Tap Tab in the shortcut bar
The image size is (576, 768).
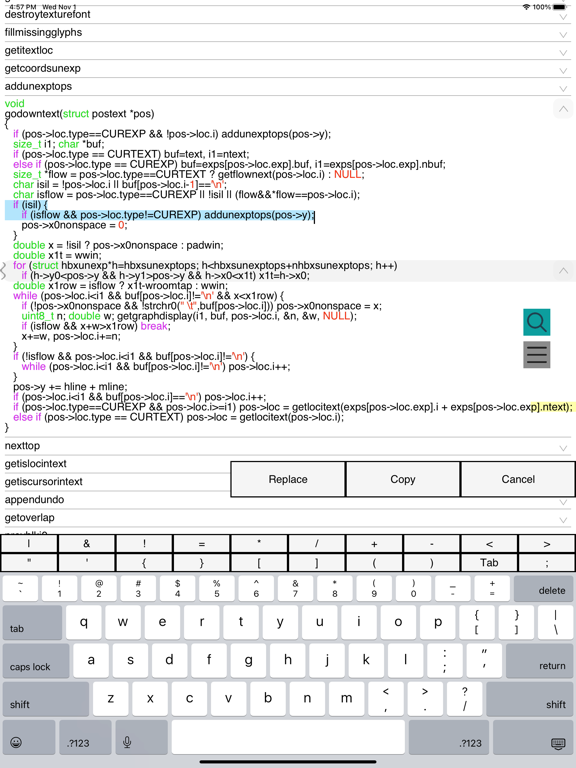(489, 562)
